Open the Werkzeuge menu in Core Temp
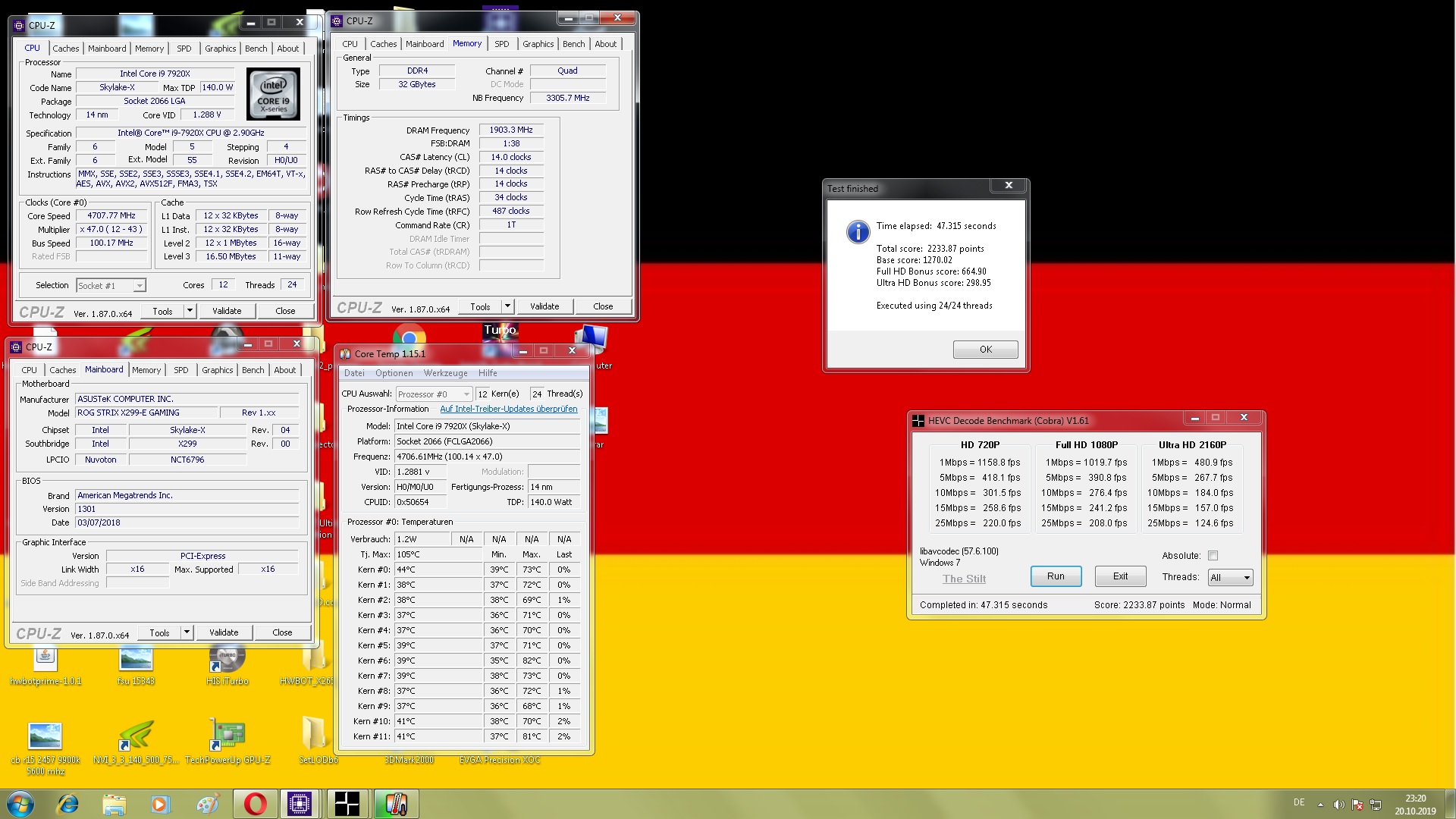Screen dimensions: 1456x819 coord(445,373)
